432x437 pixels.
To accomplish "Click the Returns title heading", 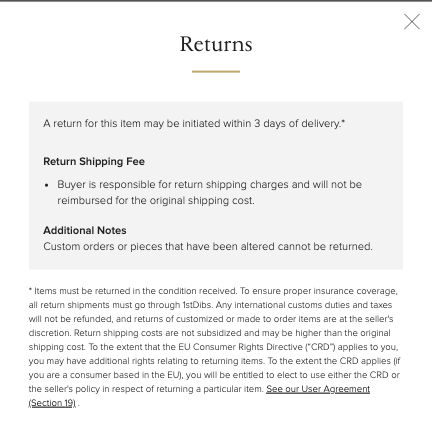I will click(216, 44).
